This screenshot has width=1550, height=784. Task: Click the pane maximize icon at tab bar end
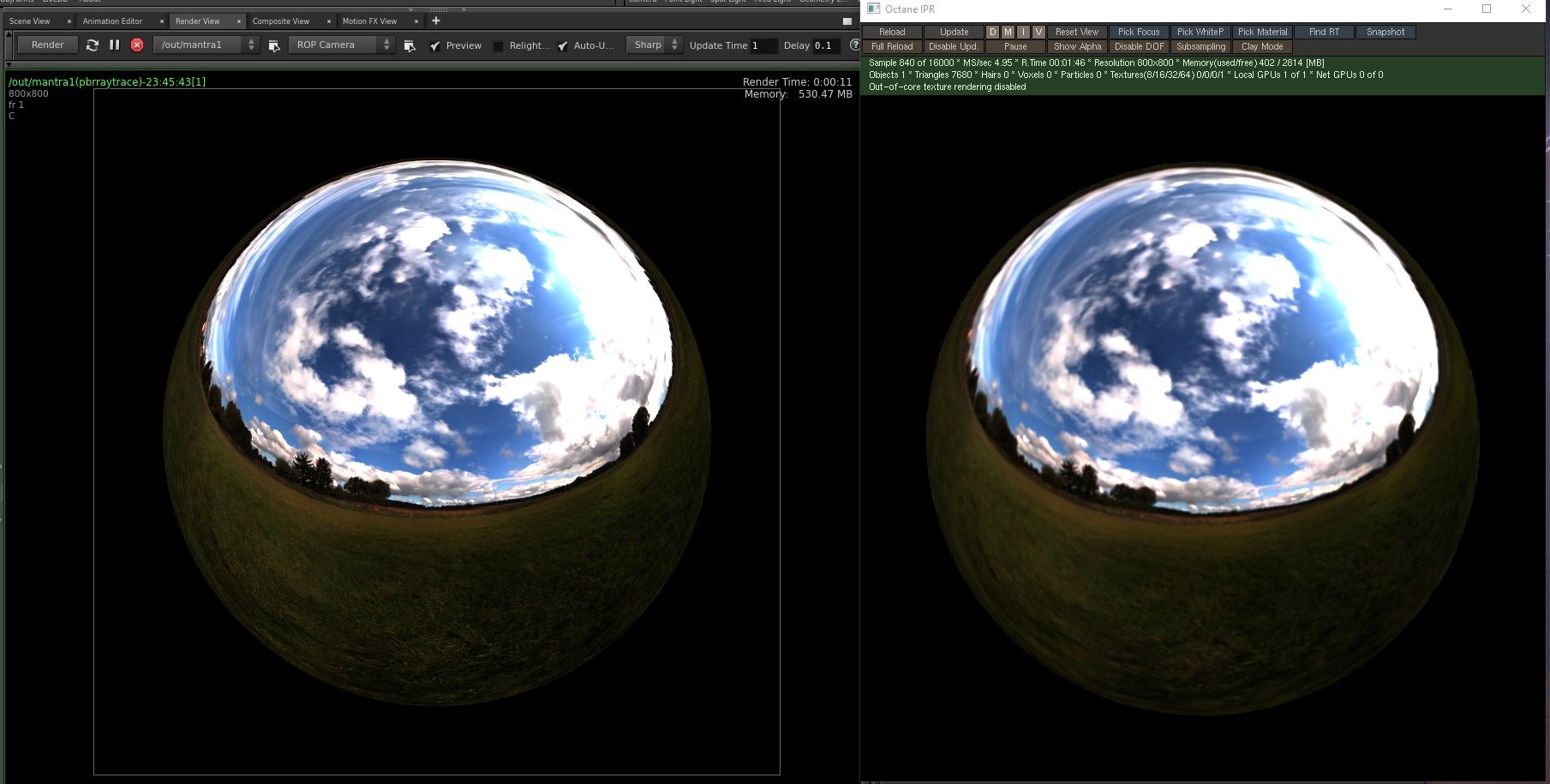tap(847, 21)
